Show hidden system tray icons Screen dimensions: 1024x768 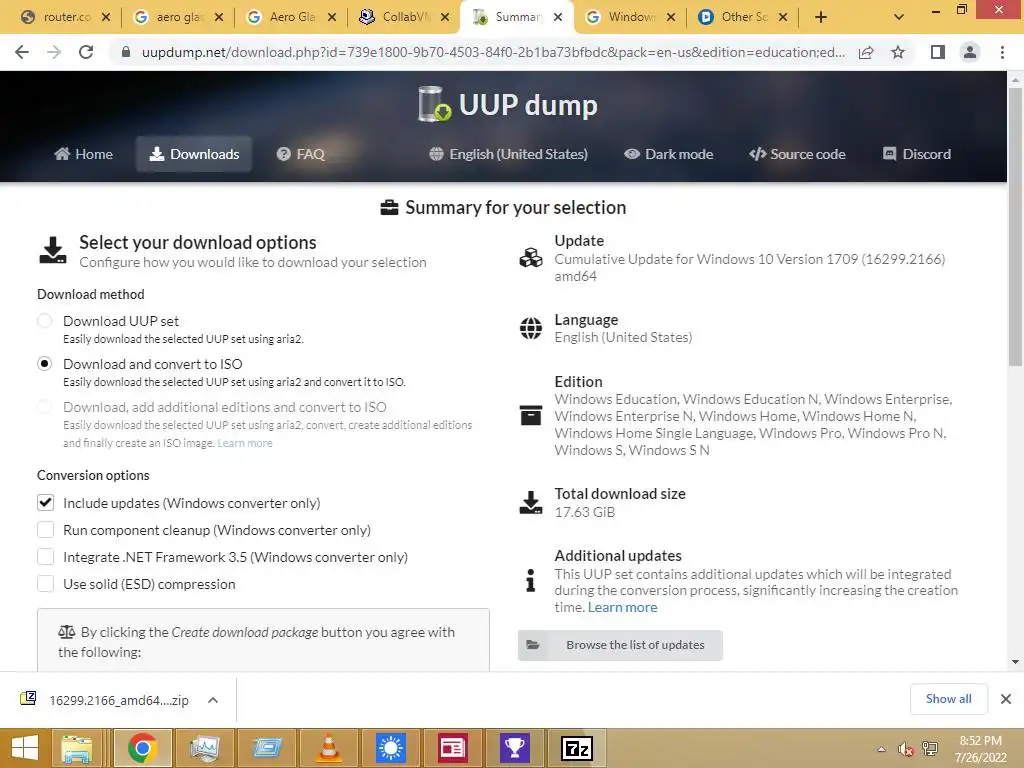pyautogui.click(x=882, y=749)
